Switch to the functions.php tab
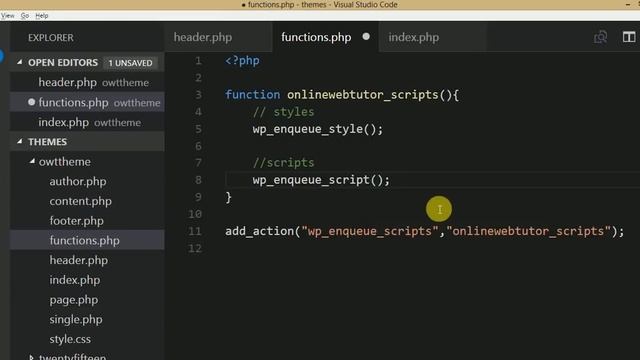Screen dimensions: 640x360 (x=316, y=37)
